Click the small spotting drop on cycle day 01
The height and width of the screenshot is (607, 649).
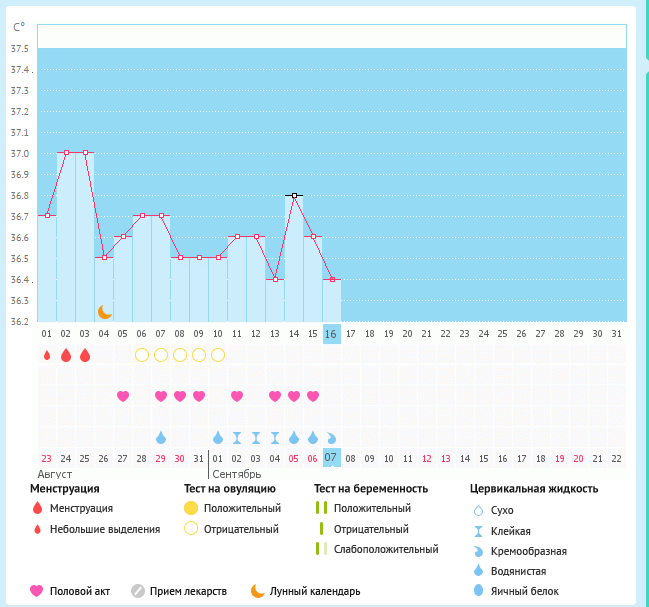(46, 355)
